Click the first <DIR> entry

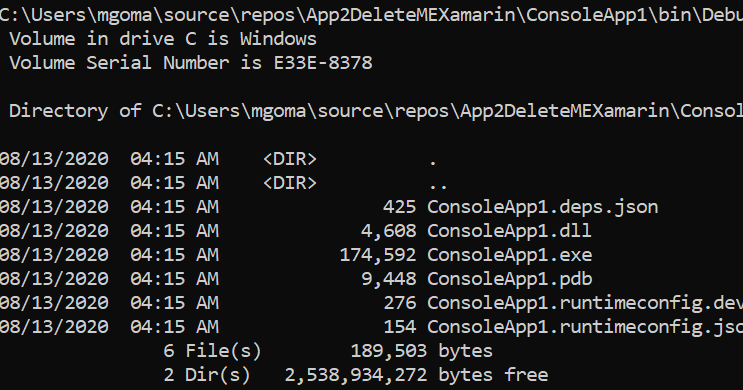pyautogui.click(x=290, y=159)
